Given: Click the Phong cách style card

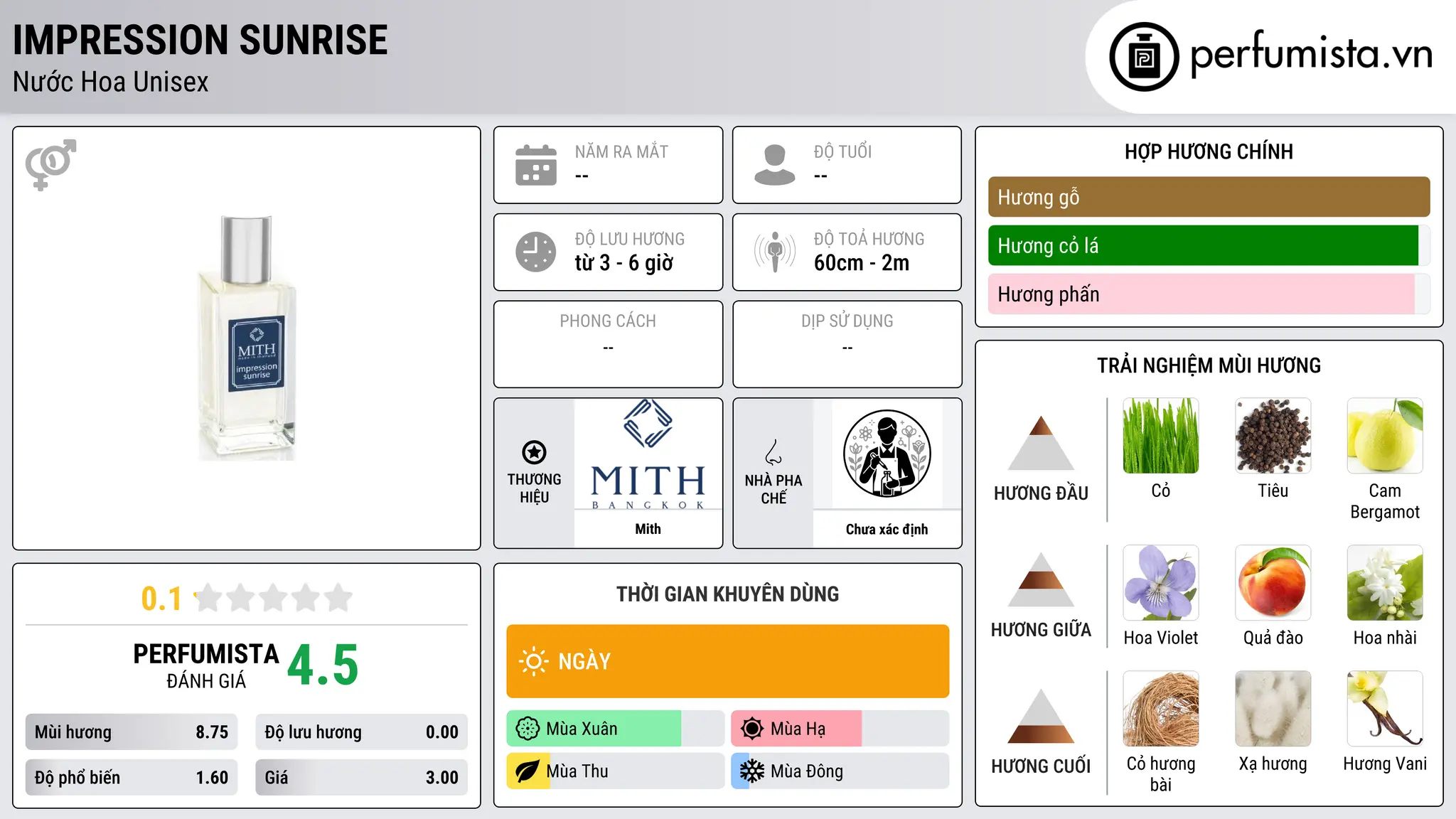Looking at the screenshot, I should [x=608, y=344].
